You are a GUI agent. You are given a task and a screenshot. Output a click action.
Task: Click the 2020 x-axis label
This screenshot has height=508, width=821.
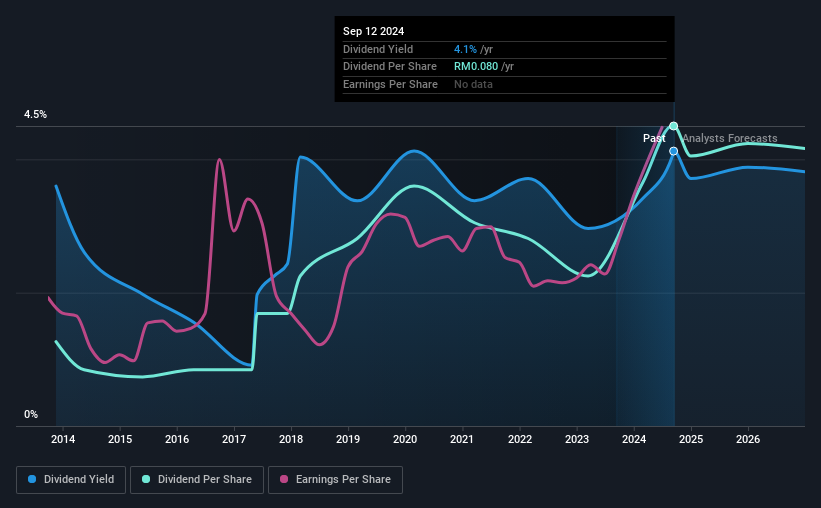pyautogui.click(x=405, y=439)
